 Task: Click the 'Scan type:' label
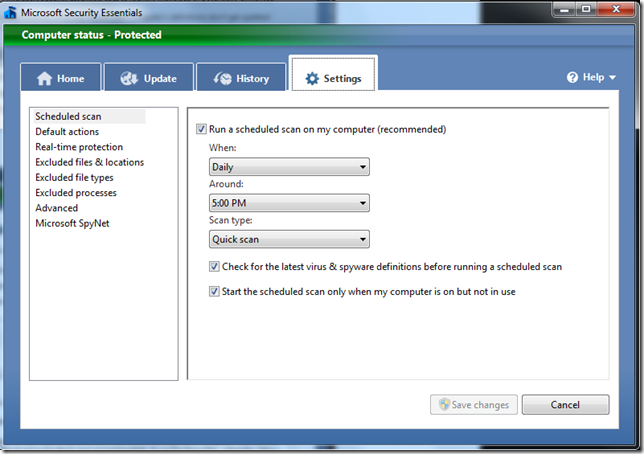point(231,220)
